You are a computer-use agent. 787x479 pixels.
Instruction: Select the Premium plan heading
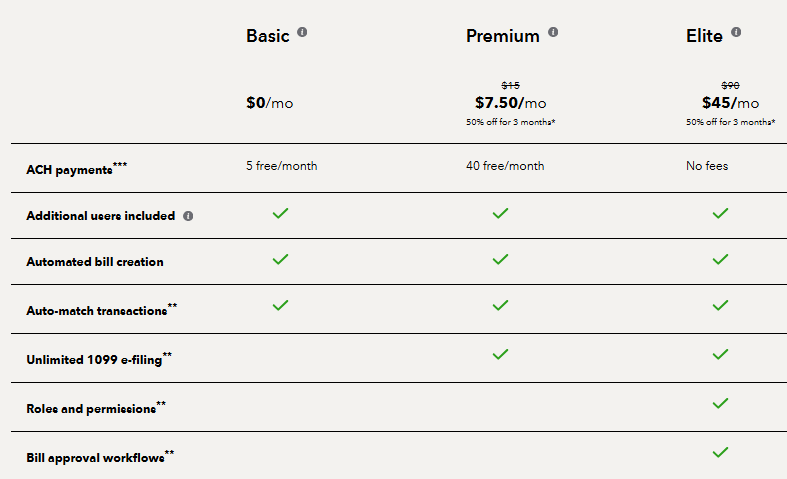502,36
